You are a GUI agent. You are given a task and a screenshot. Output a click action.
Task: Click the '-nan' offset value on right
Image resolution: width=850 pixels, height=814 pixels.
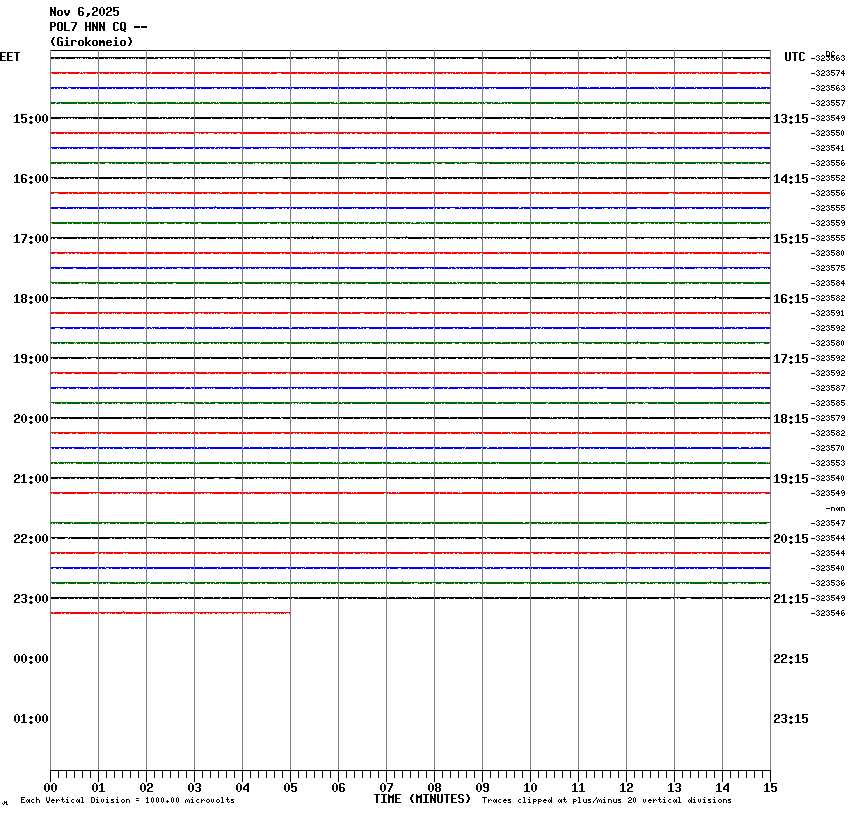[x=835, y=508]
